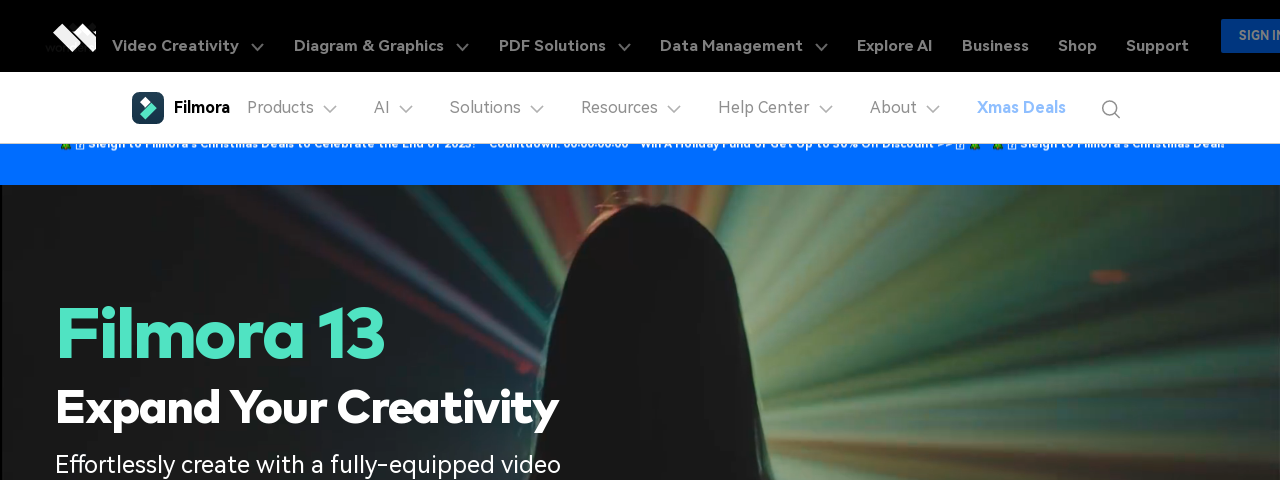This screenshot has height=480, width=1280.
Task: Click the SIGN IN button
Action: tap(1251, 36)
